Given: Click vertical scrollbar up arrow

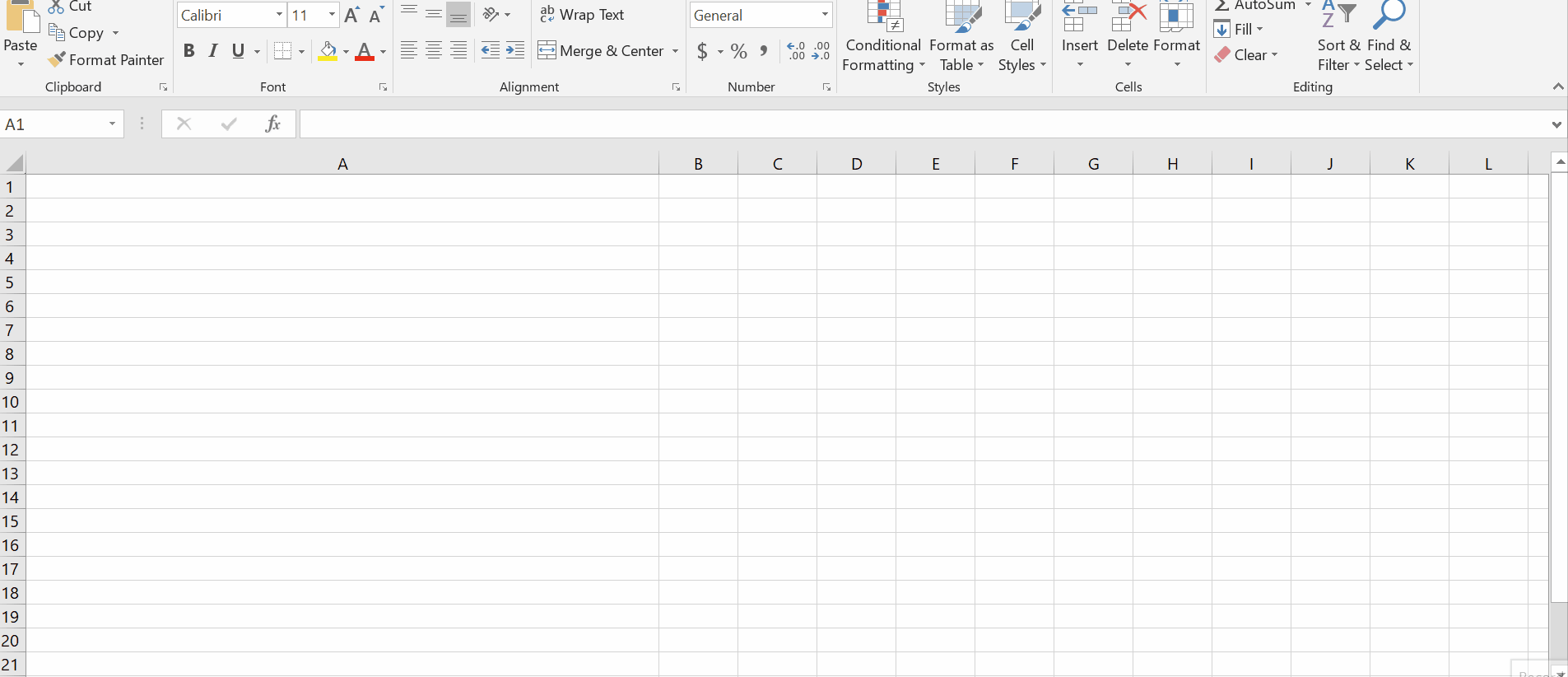Looking at the screenshot, I should (x=1559, y=162).
